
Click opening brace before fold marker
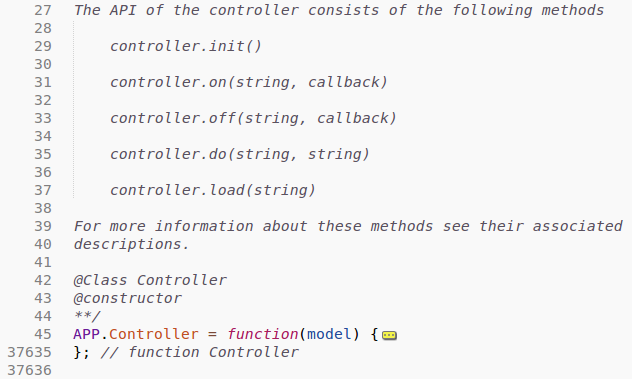[x=374, y=334]
